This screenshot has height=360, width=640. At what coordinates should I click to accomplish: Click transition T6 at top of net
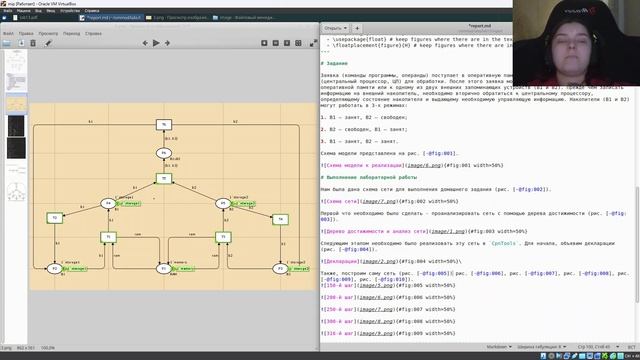click(164, 124)
